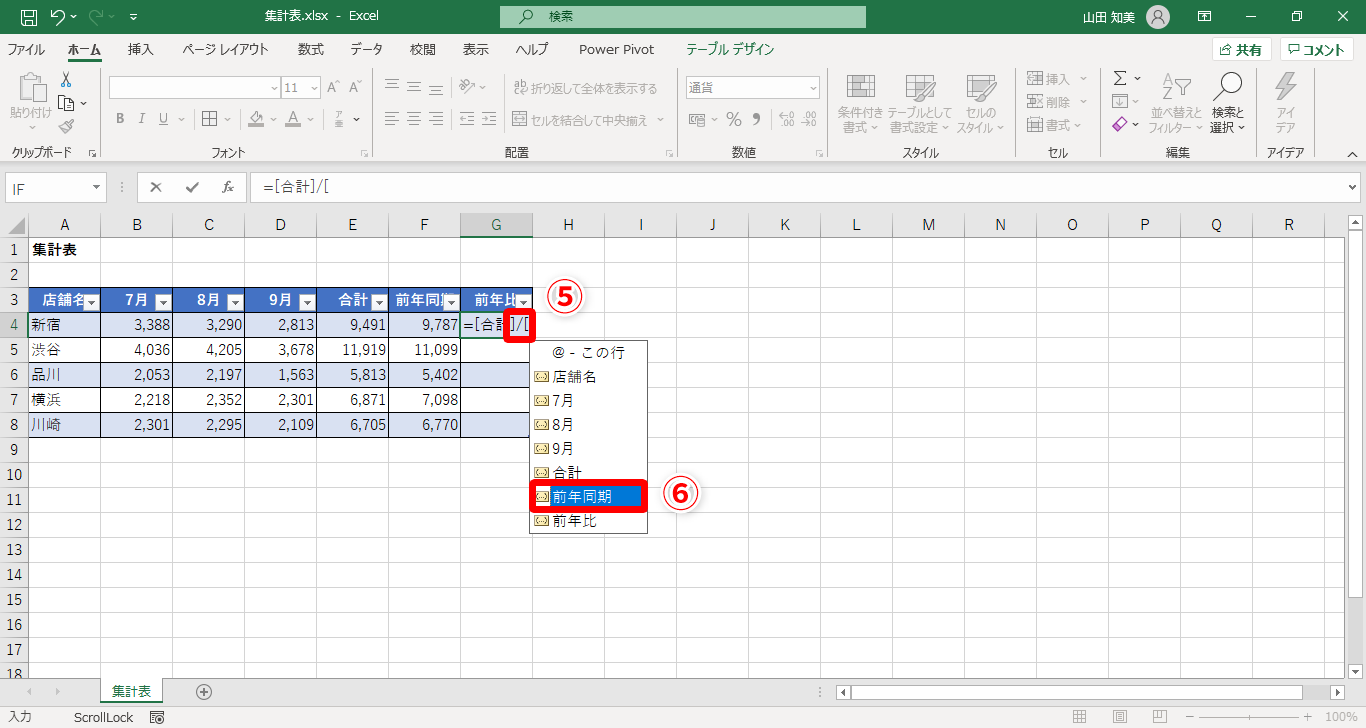Open the Format (書式) cell menu
Viewport: 1366px width, 728px height.
pyautogui.click(x=1052, y=125)
